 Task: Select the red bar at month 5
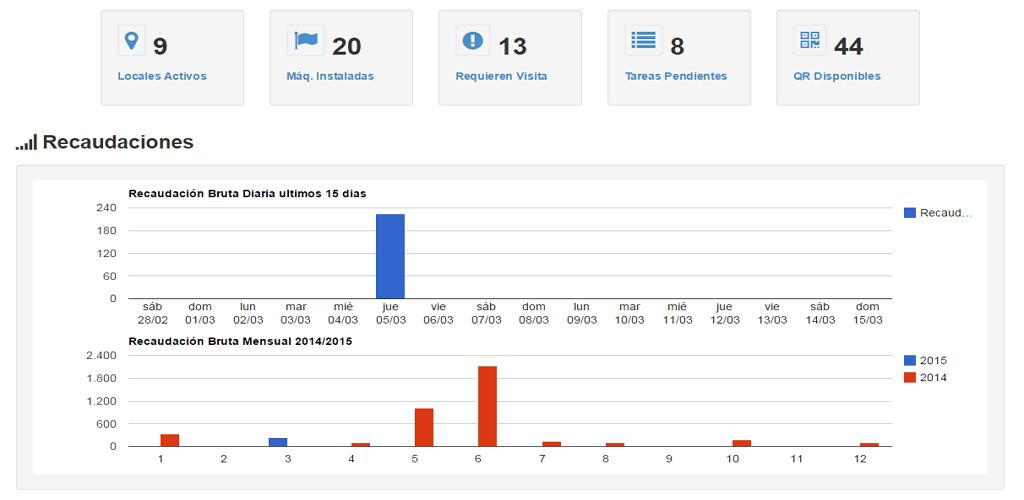coord(424,428)
